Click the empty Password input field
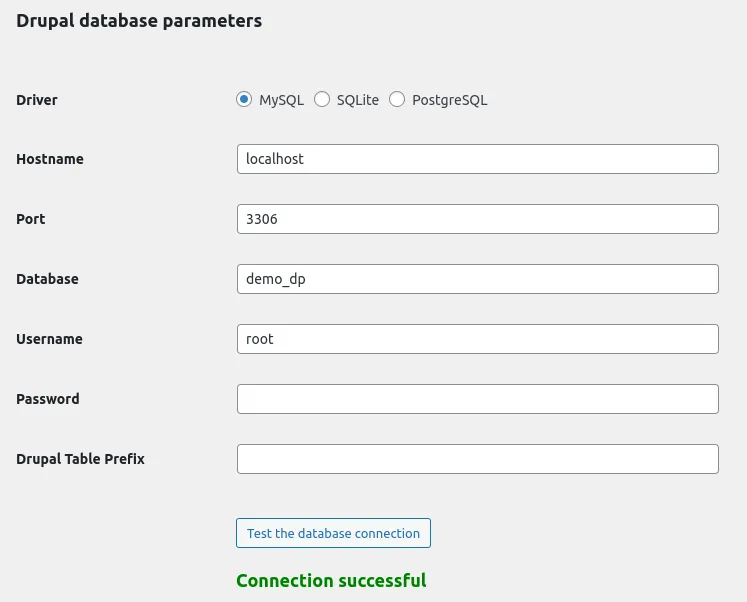747x602 pixels. pos(477,399)
